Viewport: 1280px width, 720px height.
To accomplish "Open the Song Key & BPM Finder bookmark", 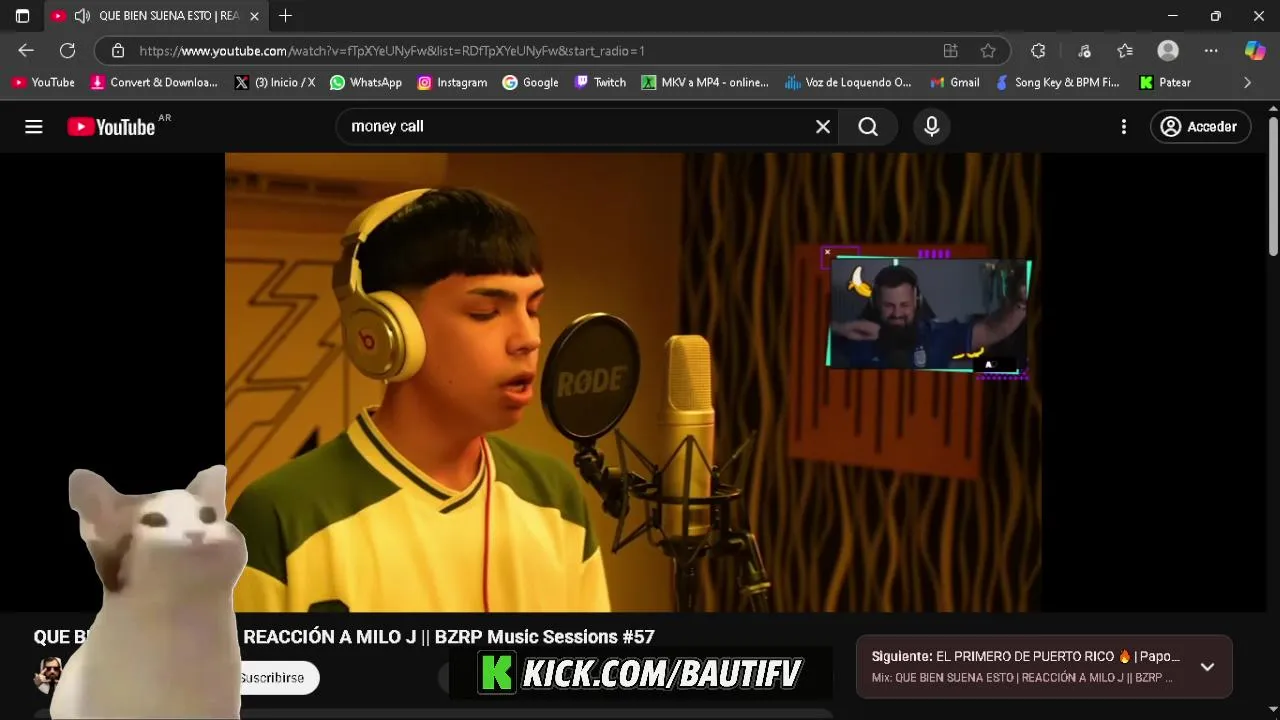I will click(1057, 82).
